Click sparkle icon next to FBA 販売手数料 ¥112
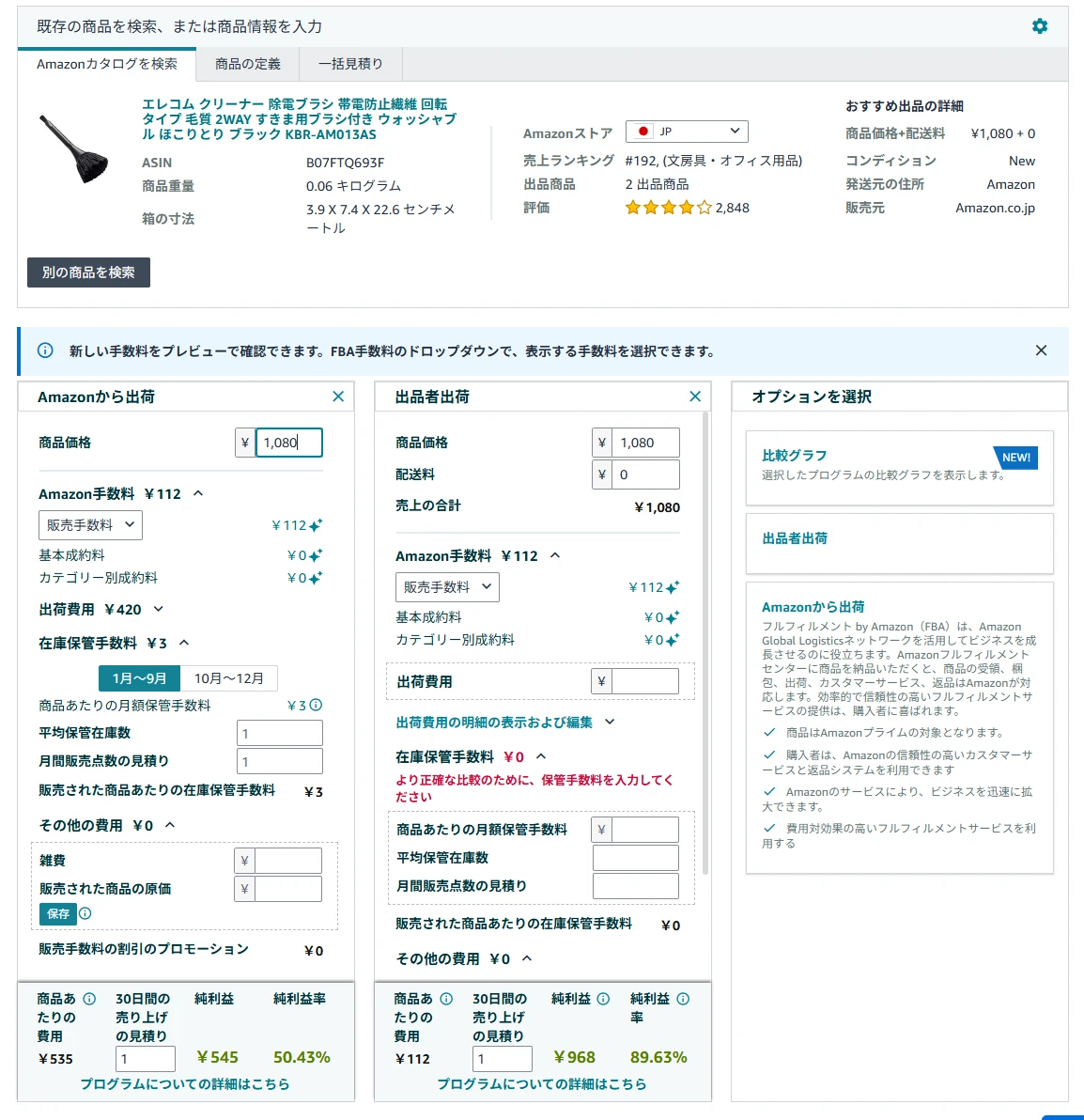Viewport: 1084px width, 1120px height. click(x=316, y=526)
